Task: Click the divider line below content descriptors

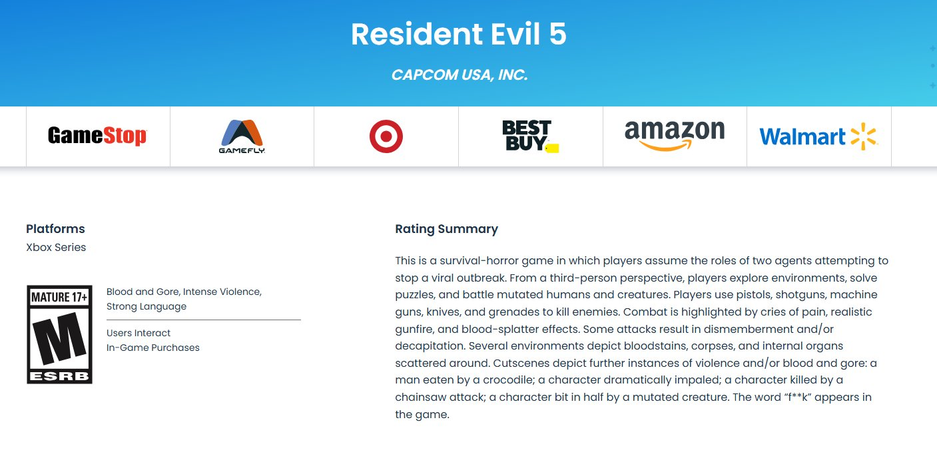Action: point(203,320)
